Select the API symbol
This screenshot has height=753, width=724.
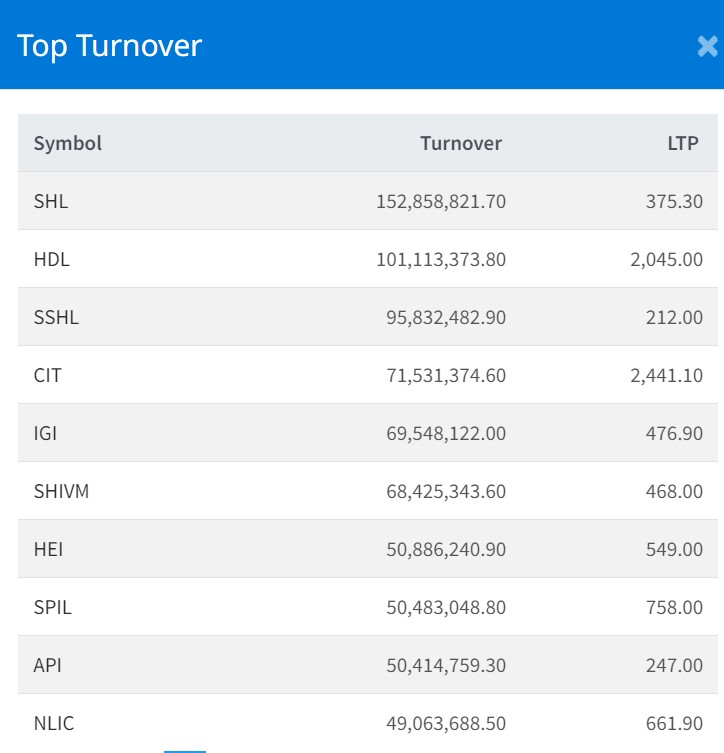click(48, 665)
